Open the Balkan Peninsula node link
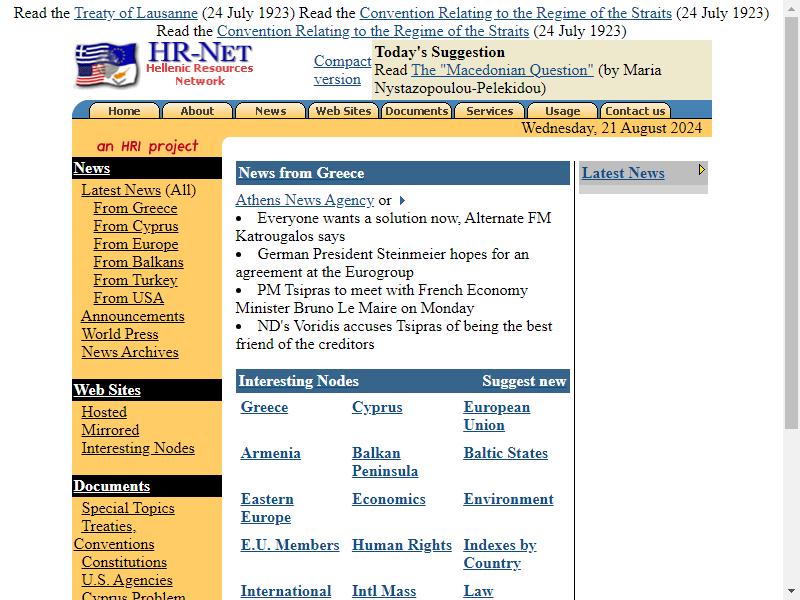The height and width of the screenshot is (600, 800). tap(385, 462)
